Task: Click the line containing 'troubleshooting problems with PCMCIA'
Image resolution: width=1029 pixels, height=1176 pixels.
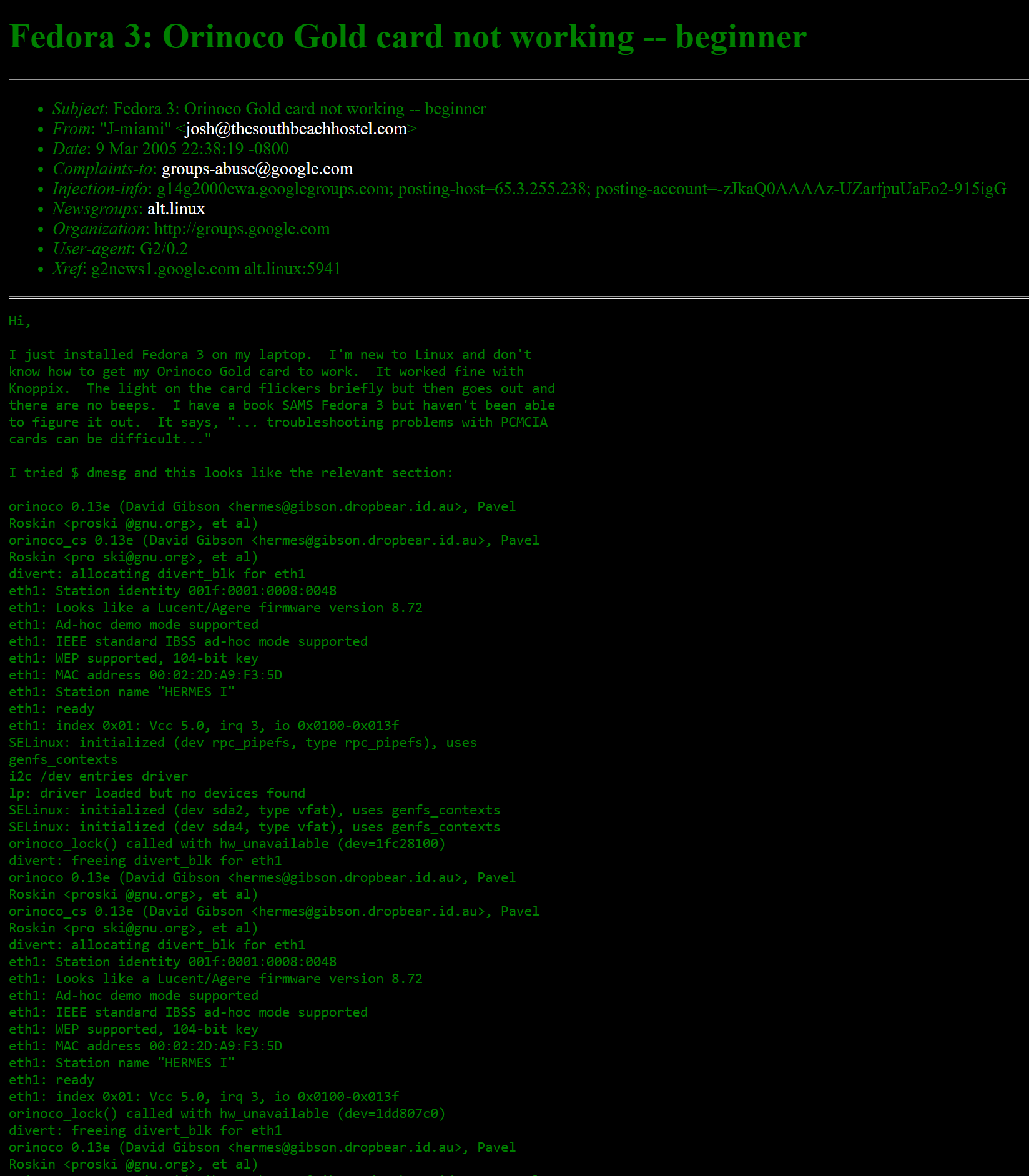Action: coord(278,422)
